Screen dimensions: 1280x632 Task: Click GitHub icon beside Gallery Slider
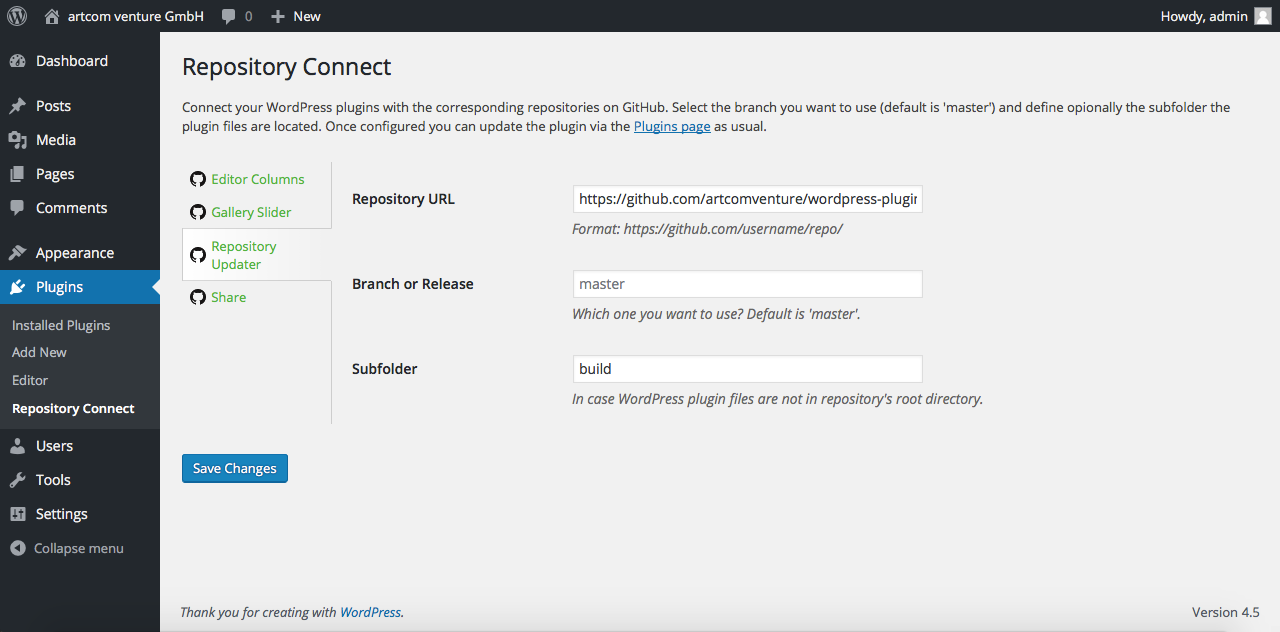[x=198, y=212]
